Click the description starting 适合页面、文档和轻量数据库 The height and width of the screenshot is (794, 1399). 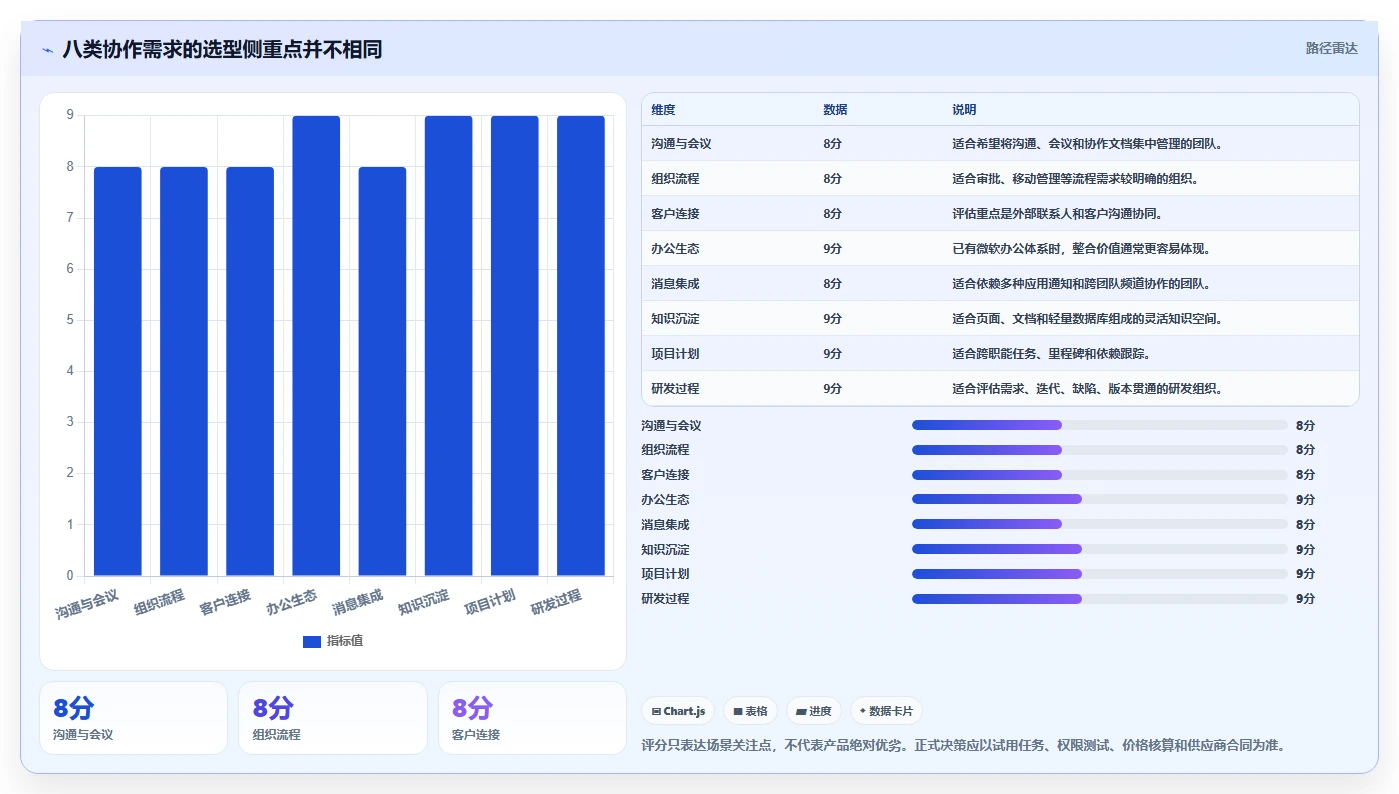(1088, 319)
